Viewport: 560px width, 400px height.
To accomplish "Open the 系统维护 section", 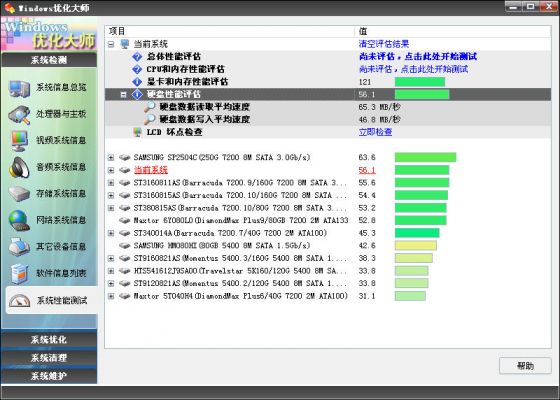I will tap(49, 376).
